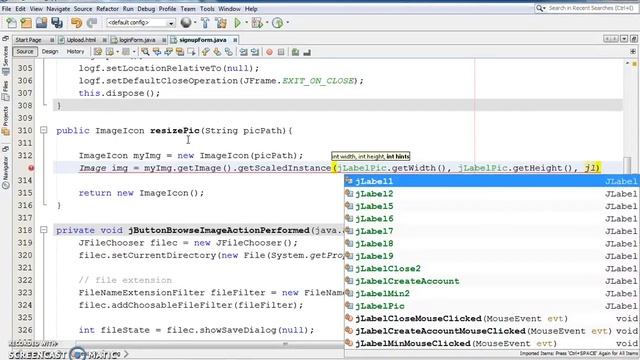Click the New File toolbar icon
640x360 pixels.
point(11,23)
